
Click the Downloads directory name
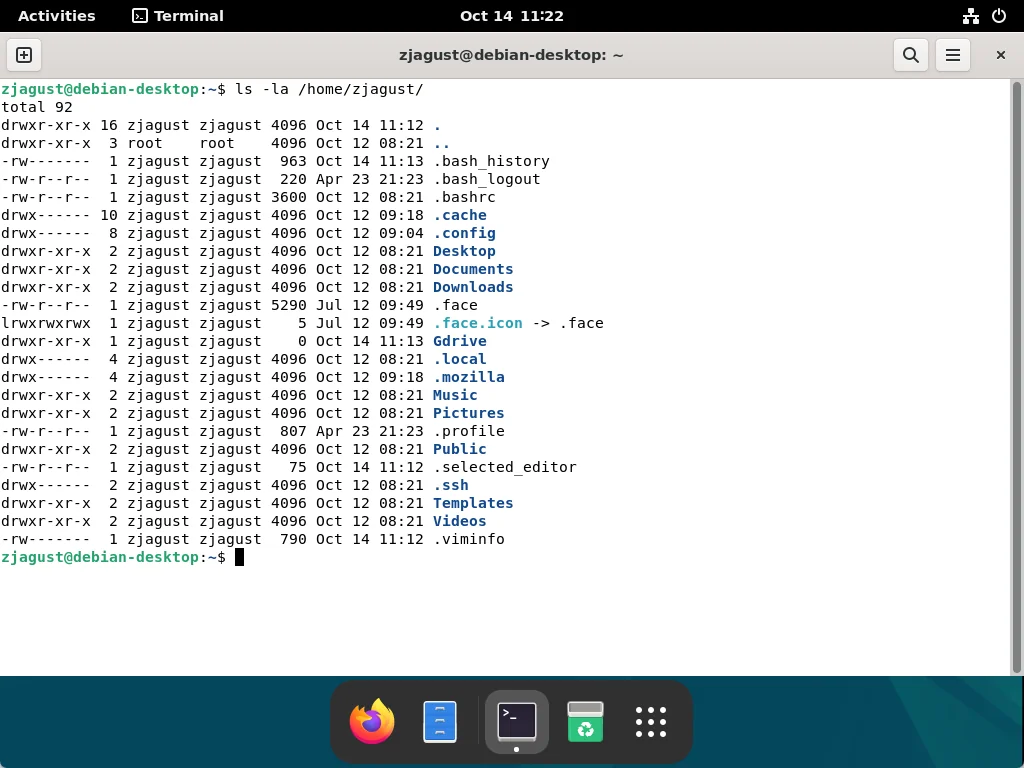(473, 287)
